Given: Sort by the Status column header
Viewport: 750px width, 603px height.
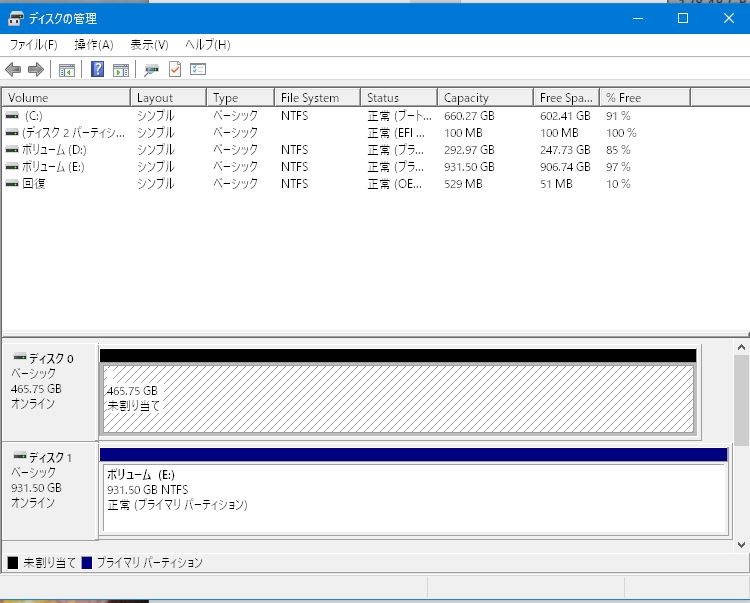Looking at the screenshot, I should click(x=399, y=98).
